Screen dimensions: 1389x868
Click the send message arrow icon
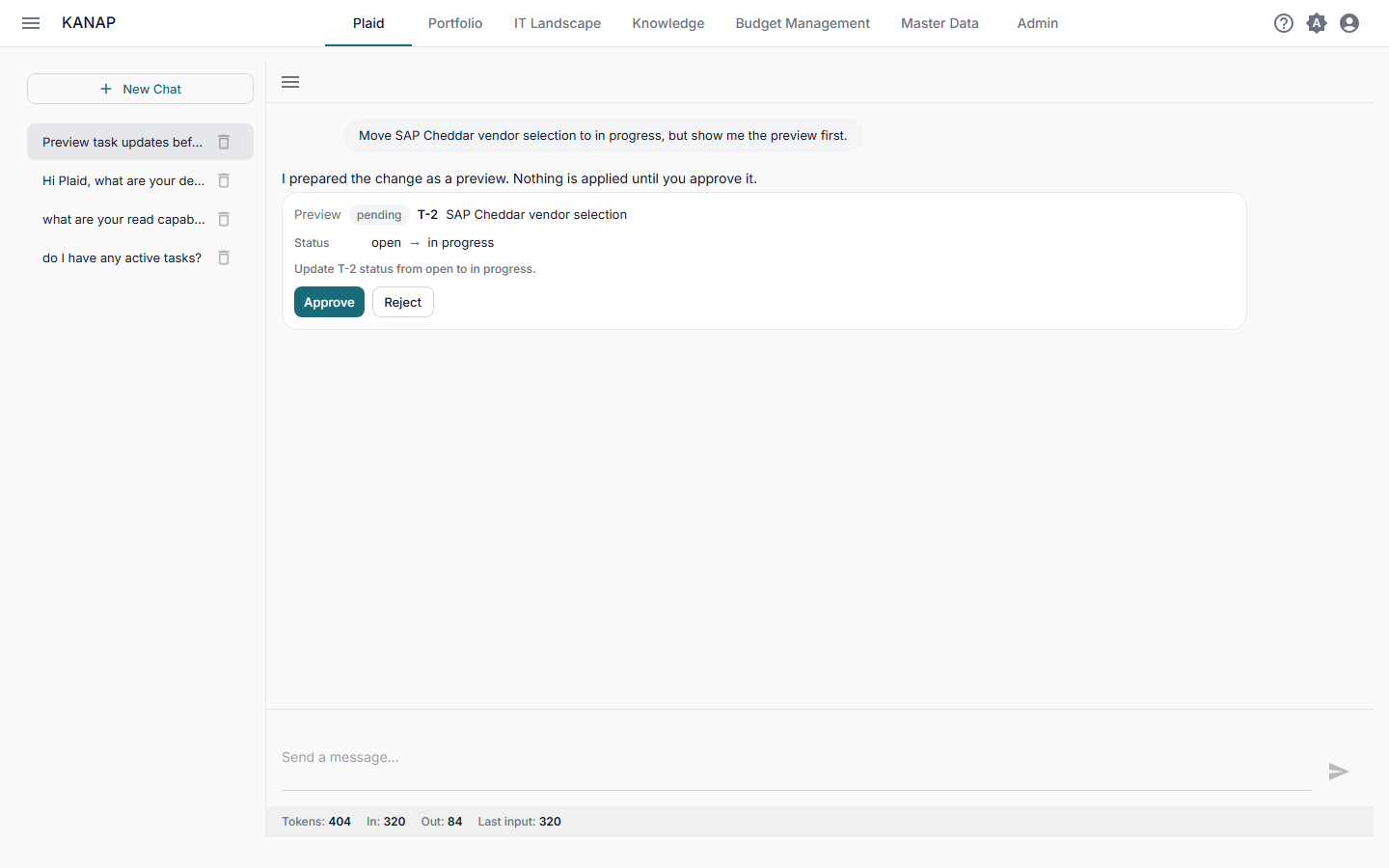[x=1338, y=772]
